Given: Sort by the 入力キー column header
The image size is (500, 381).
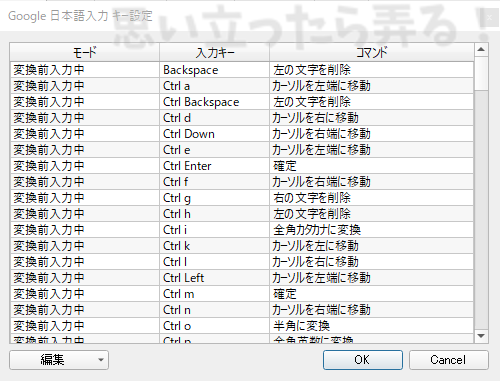Looking at the screenshot, I should pos(214,52).
